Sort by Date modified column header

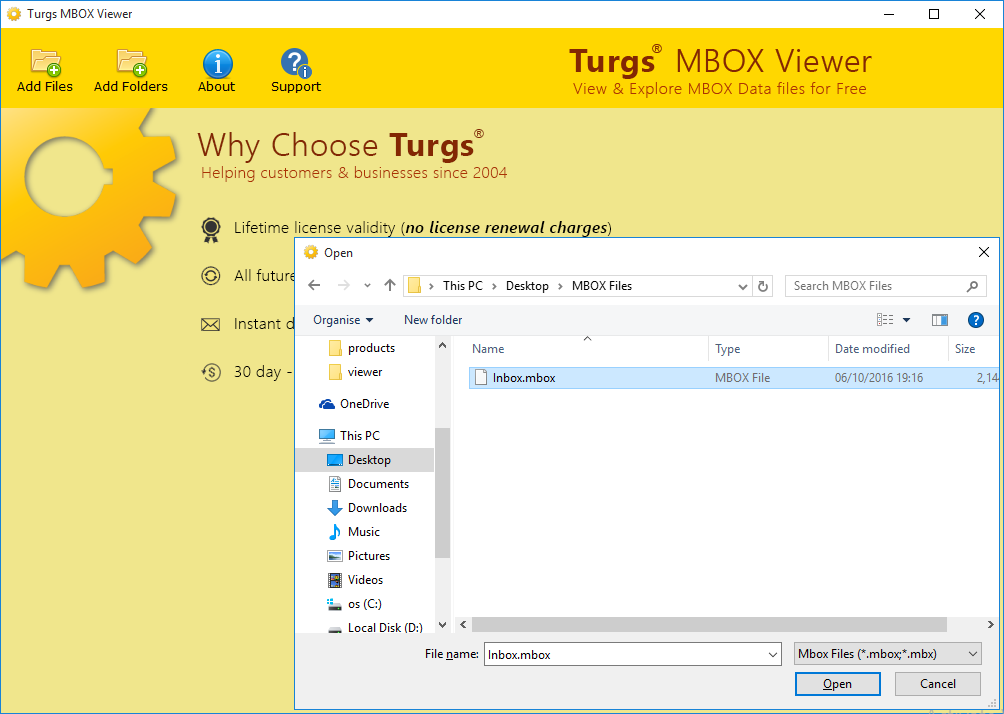coord(872,349)
